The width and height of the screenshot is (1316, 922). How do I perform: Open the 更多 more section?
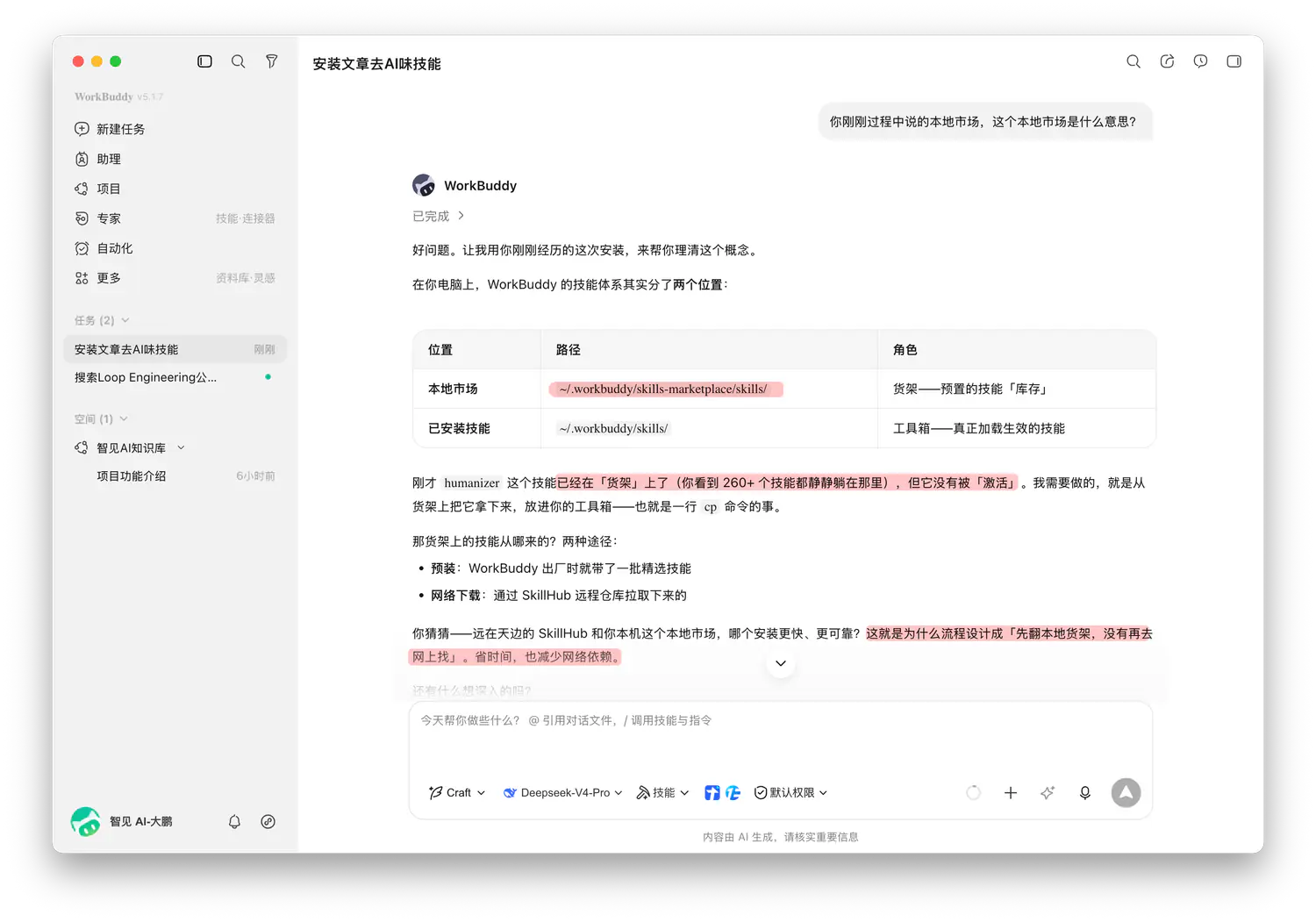(97, 278)
